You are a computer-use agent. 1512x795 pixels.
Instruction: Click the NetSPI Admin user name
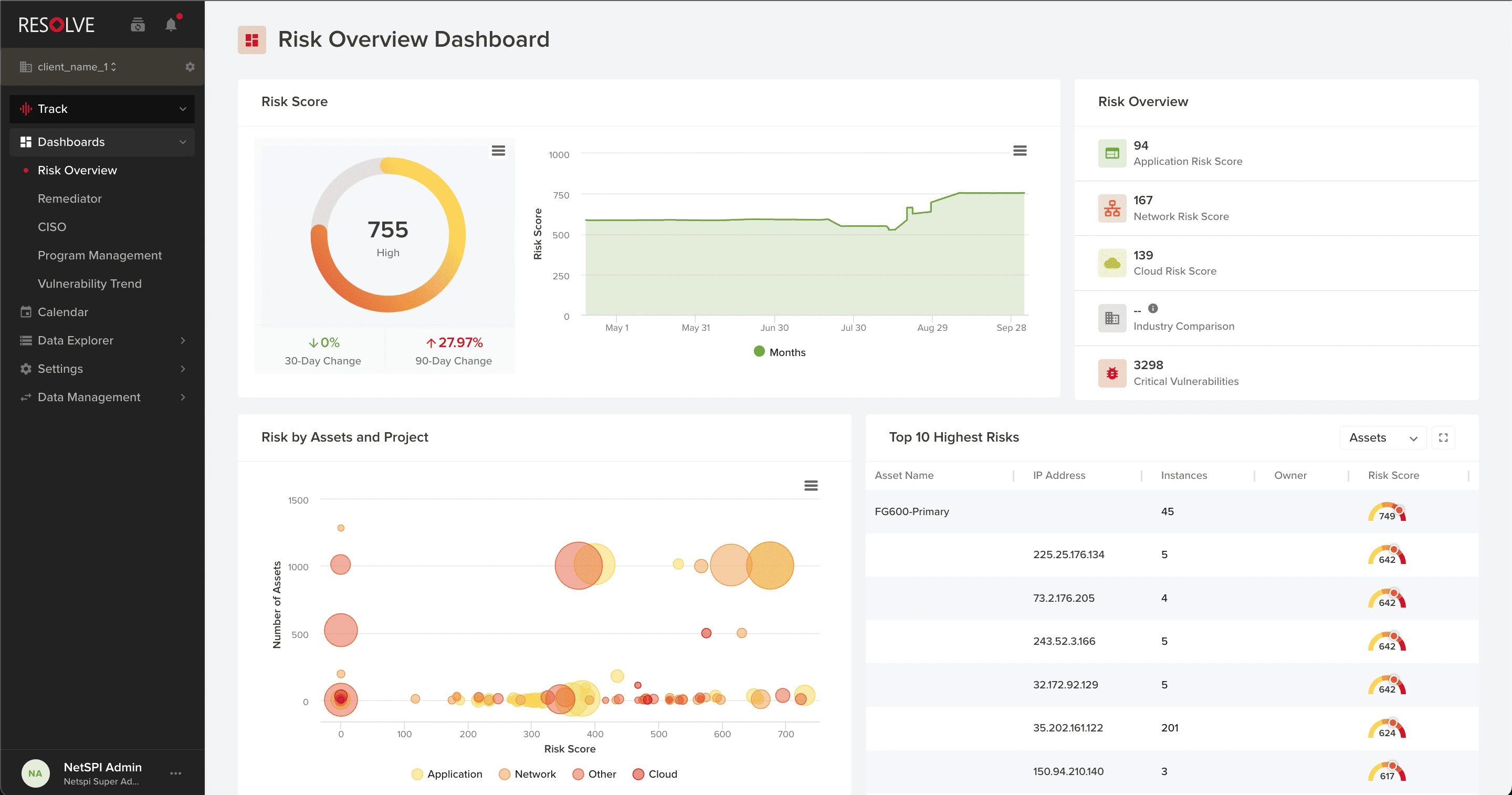click(103, 767)
